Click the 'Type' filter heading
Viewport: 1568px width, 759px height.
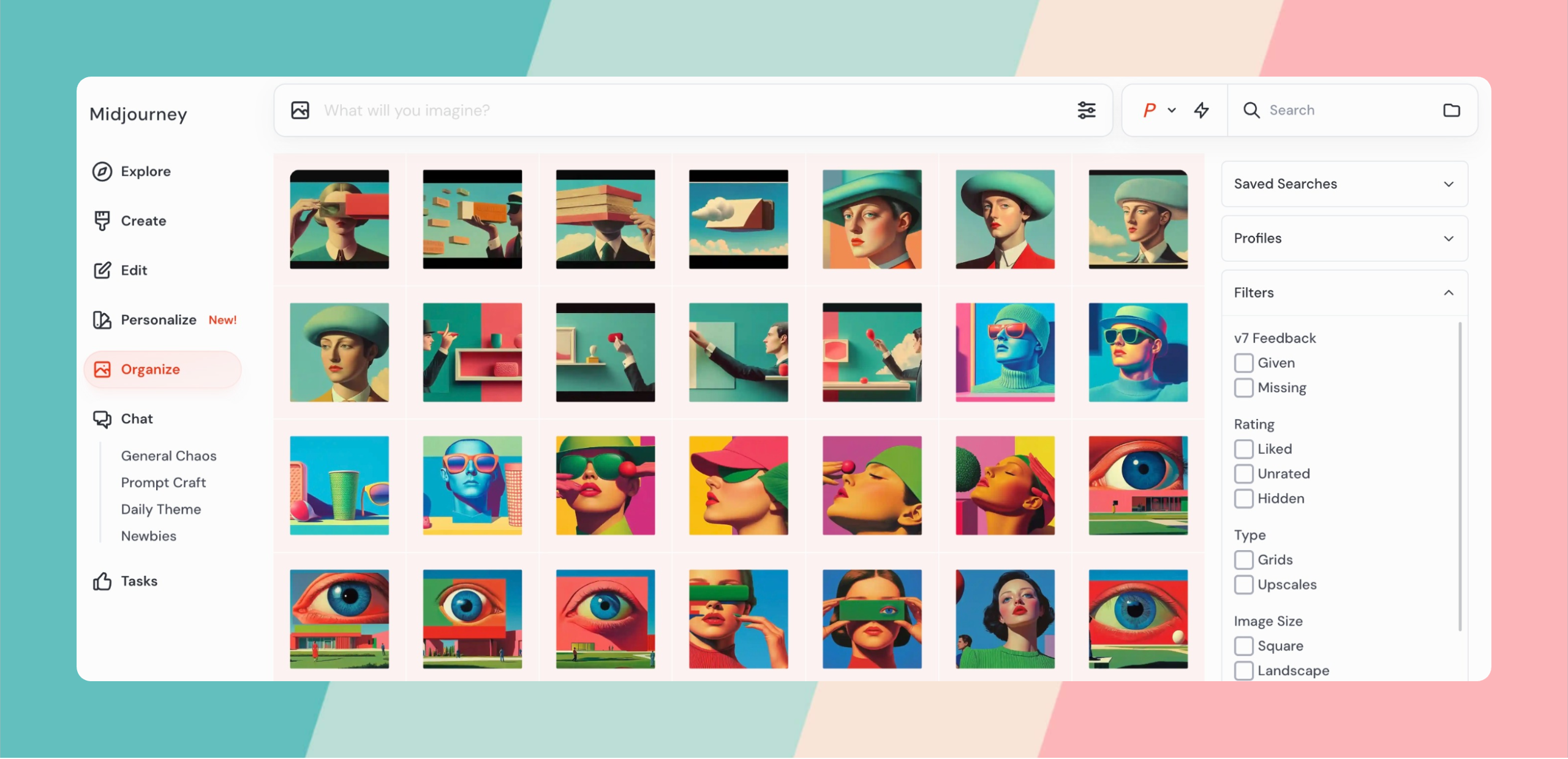click(1249, 535)
